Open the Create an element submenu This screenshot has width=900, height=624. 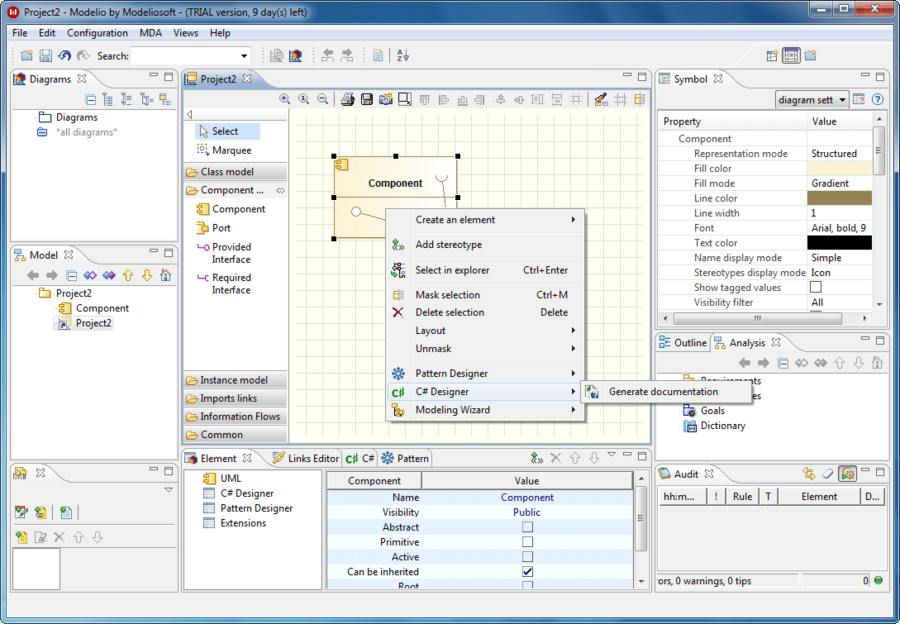pyautogui.click(x=485, y=219)
